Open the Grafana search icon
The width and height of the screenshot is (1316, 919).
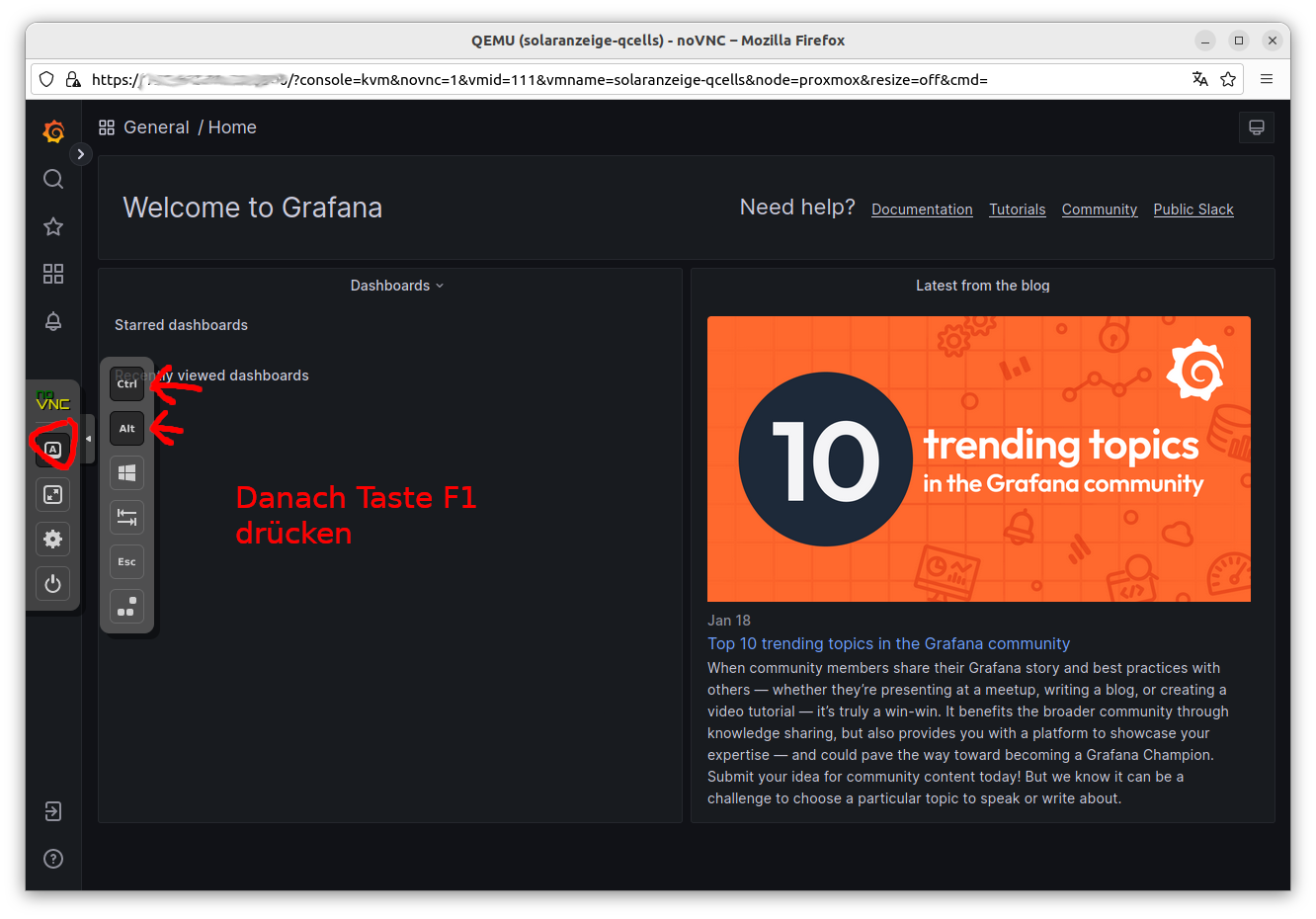click(53, 179)
